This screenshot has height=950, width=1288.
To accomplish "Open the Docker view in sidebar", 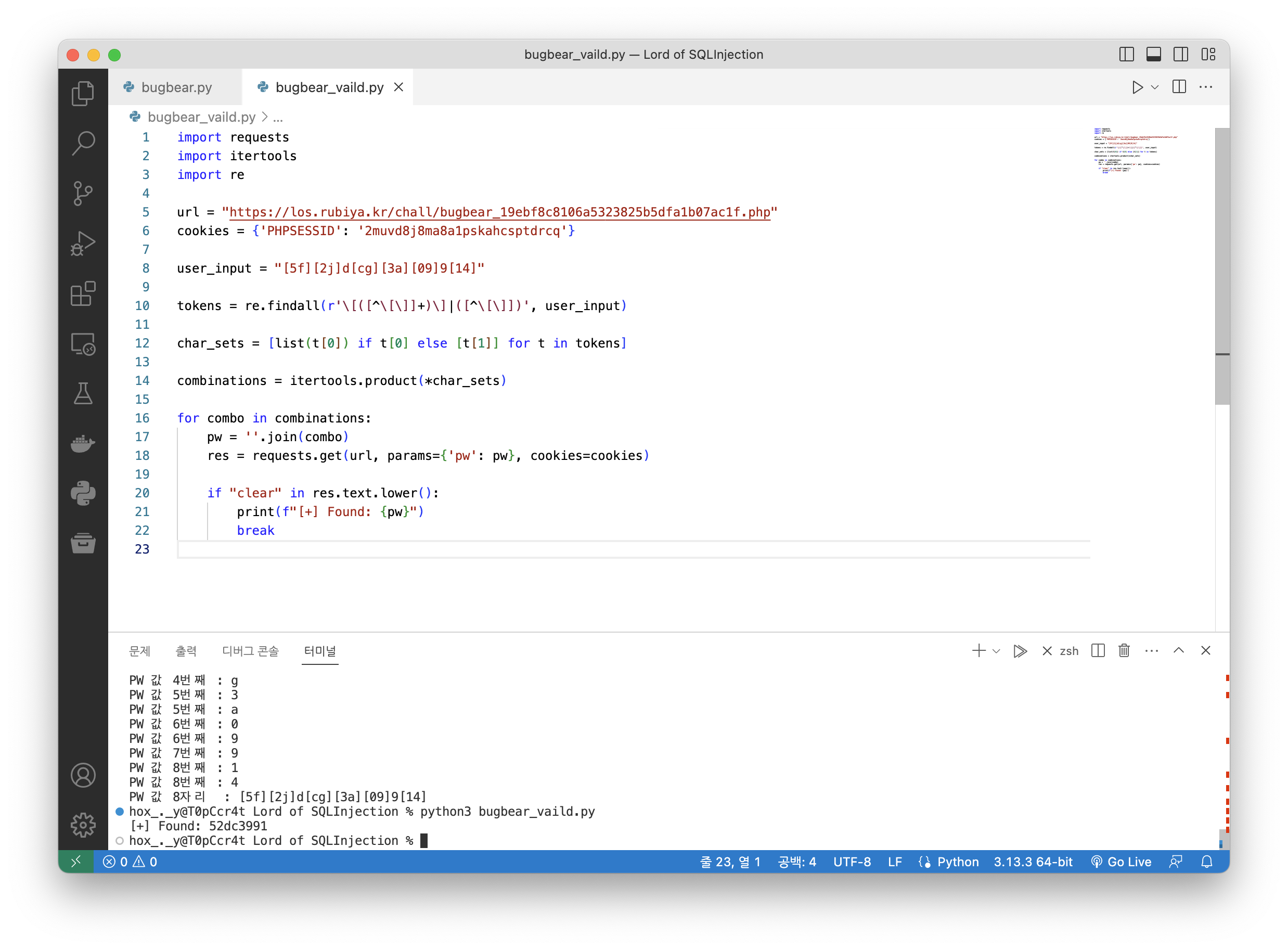I will click(83, 443).
